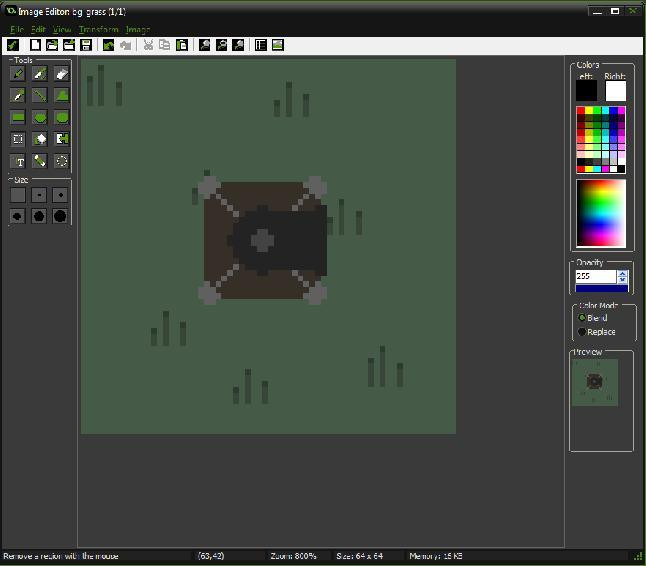This screenshot has width=646, height=566.
Task: Open the View menu
Action: [x=62, y=30]
